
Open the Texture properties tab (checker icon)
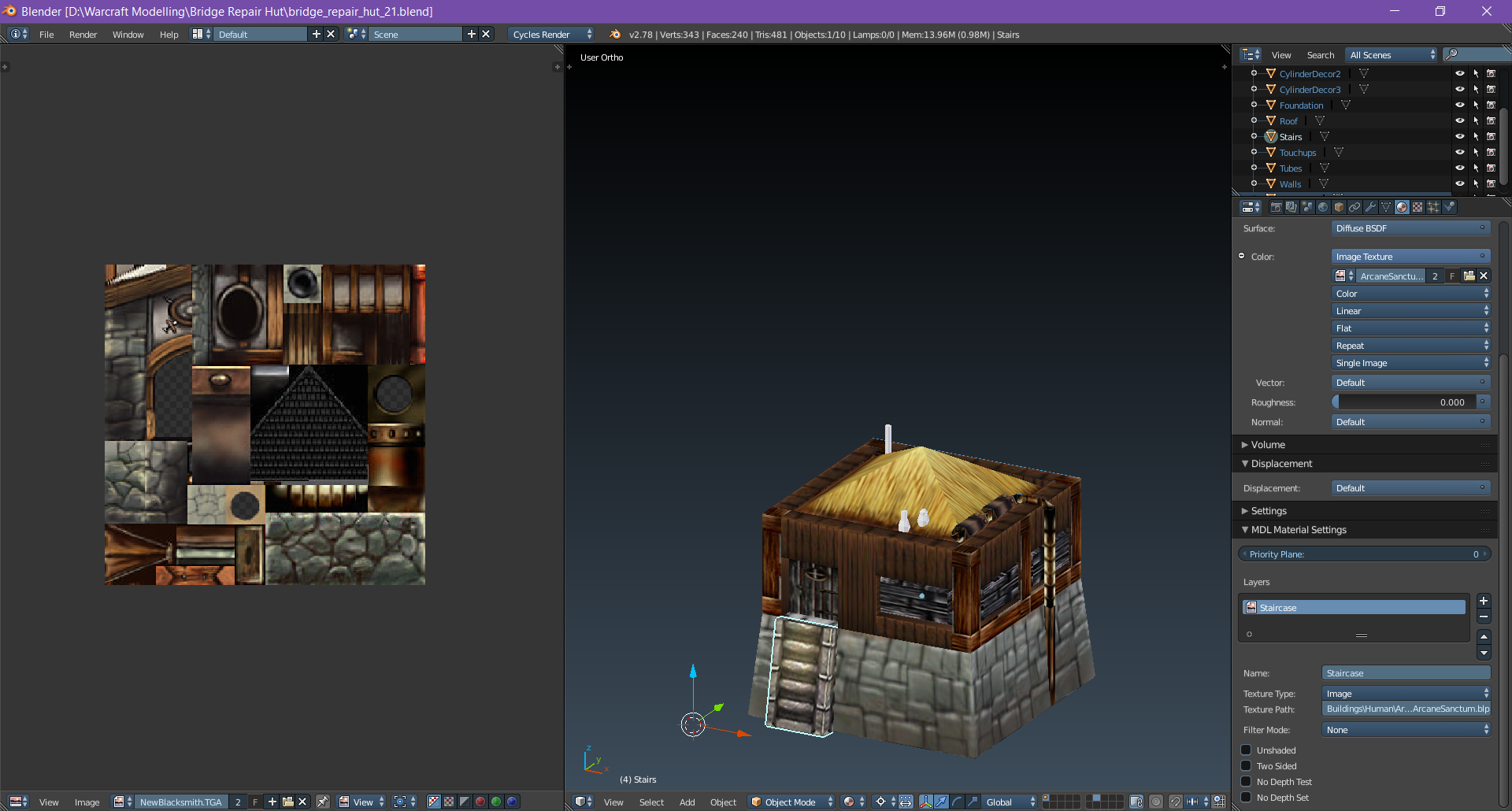tap(1417, 207)
